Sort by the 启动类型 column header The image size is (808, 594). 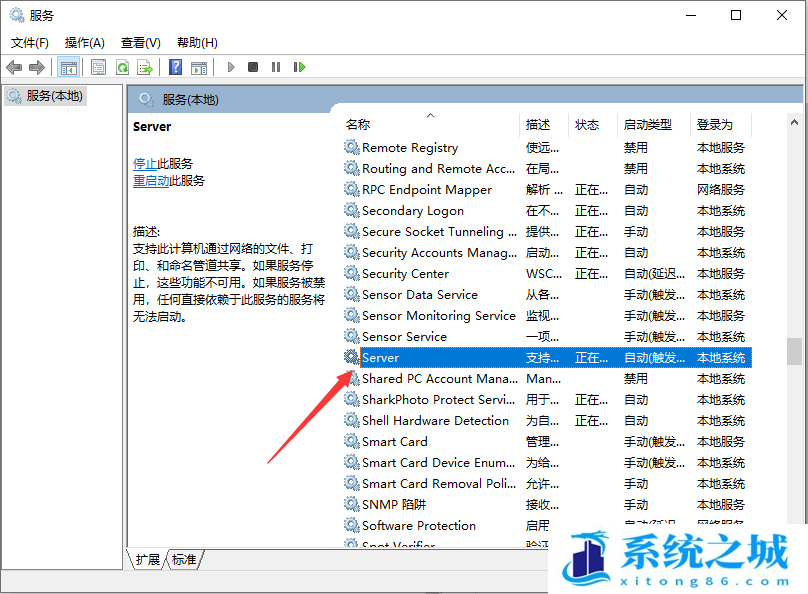coord(653,124)
